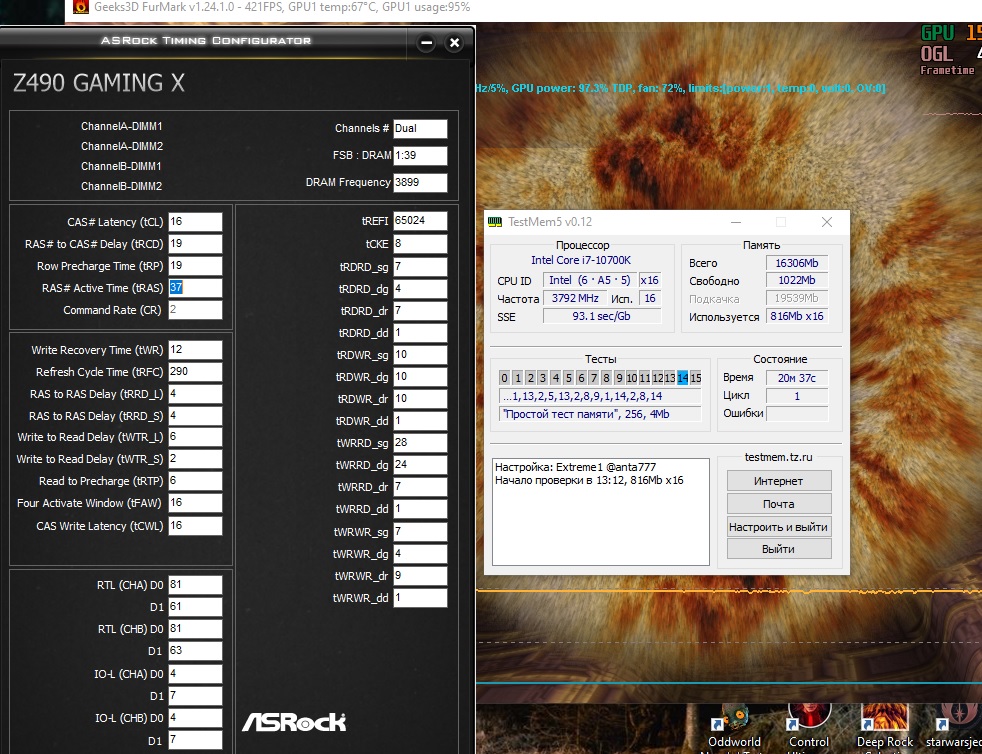
Task: Click the Channels # field showing Dual
Action: click(420, 128)
